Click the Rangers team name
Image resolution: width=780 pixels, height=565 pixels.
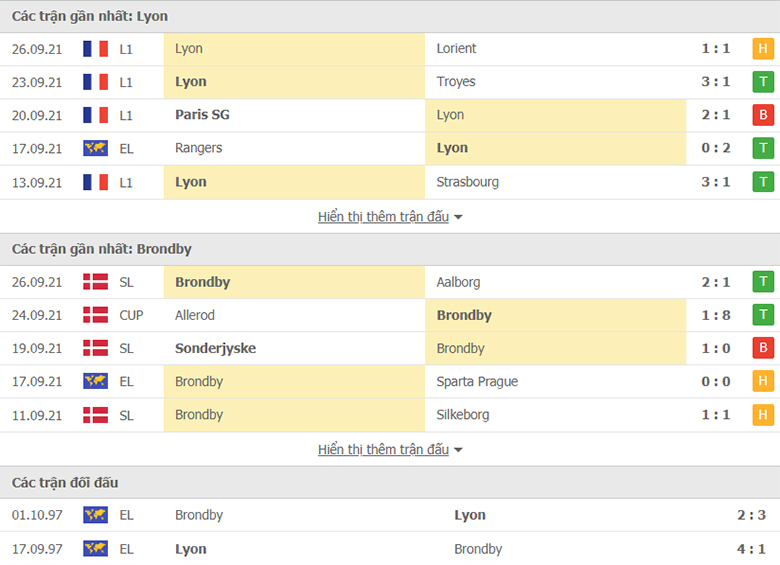point(198,148)
